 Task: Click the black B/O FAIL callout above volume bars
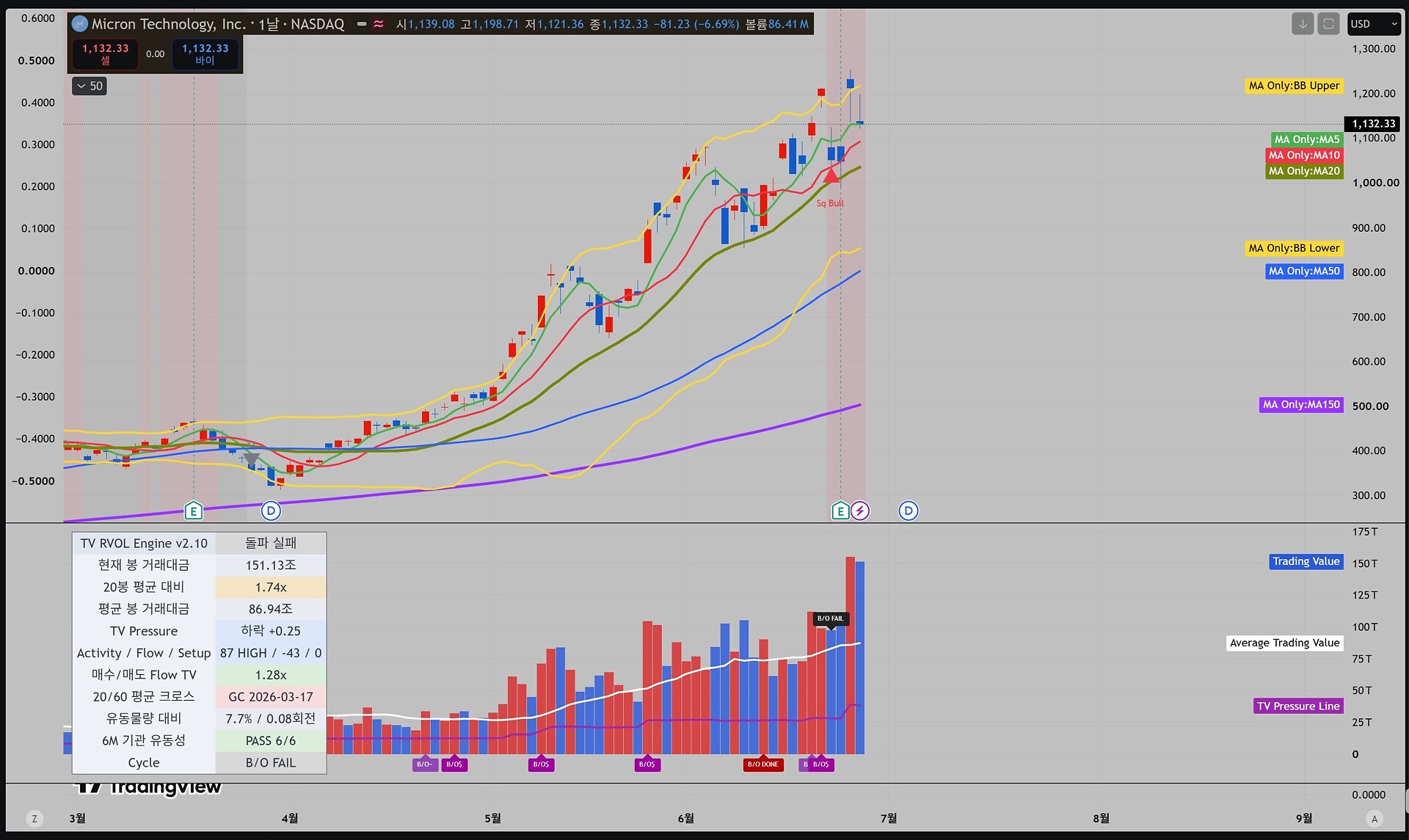point(831,618)
